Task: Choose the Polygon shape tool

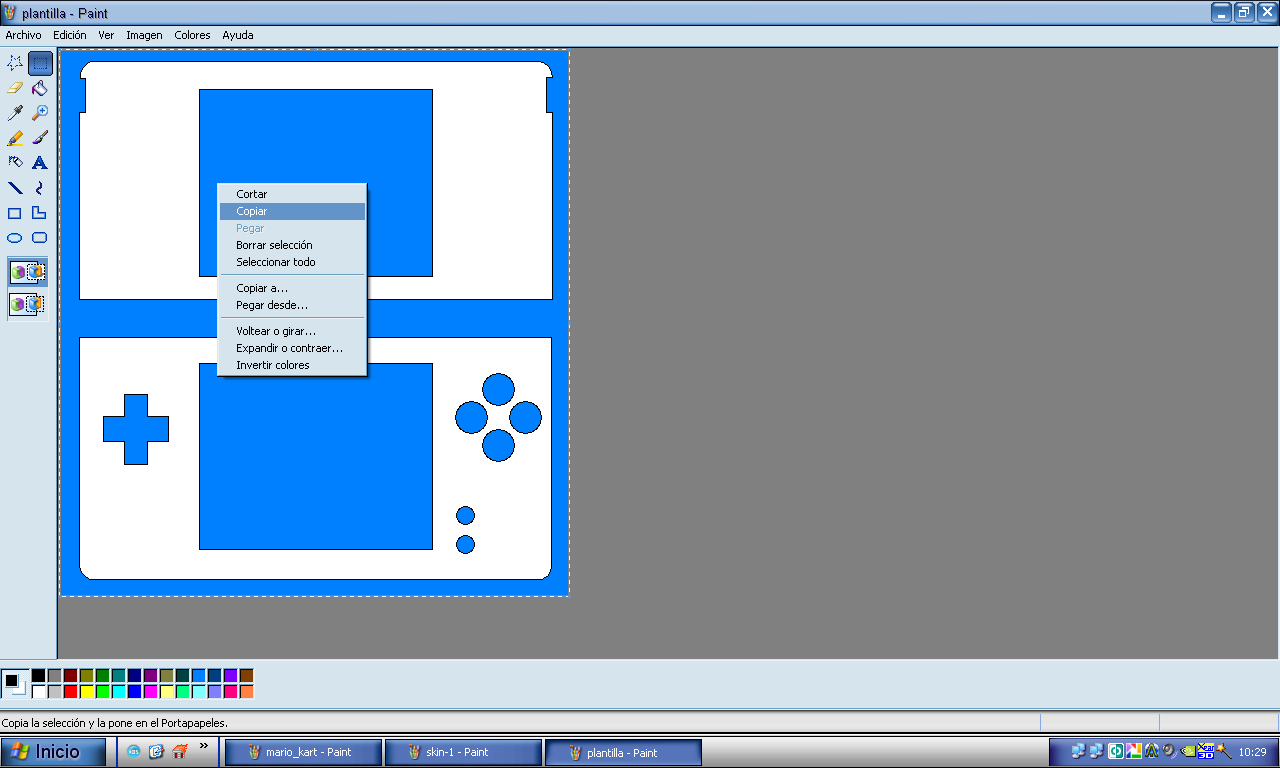Action: pos(40,212)
